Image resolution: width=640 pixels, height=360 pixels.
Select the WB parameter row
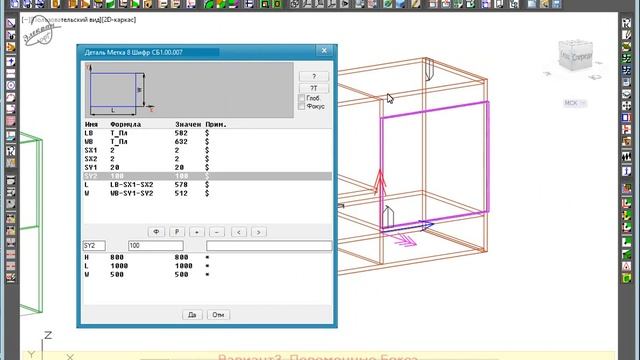pos(207,142)
